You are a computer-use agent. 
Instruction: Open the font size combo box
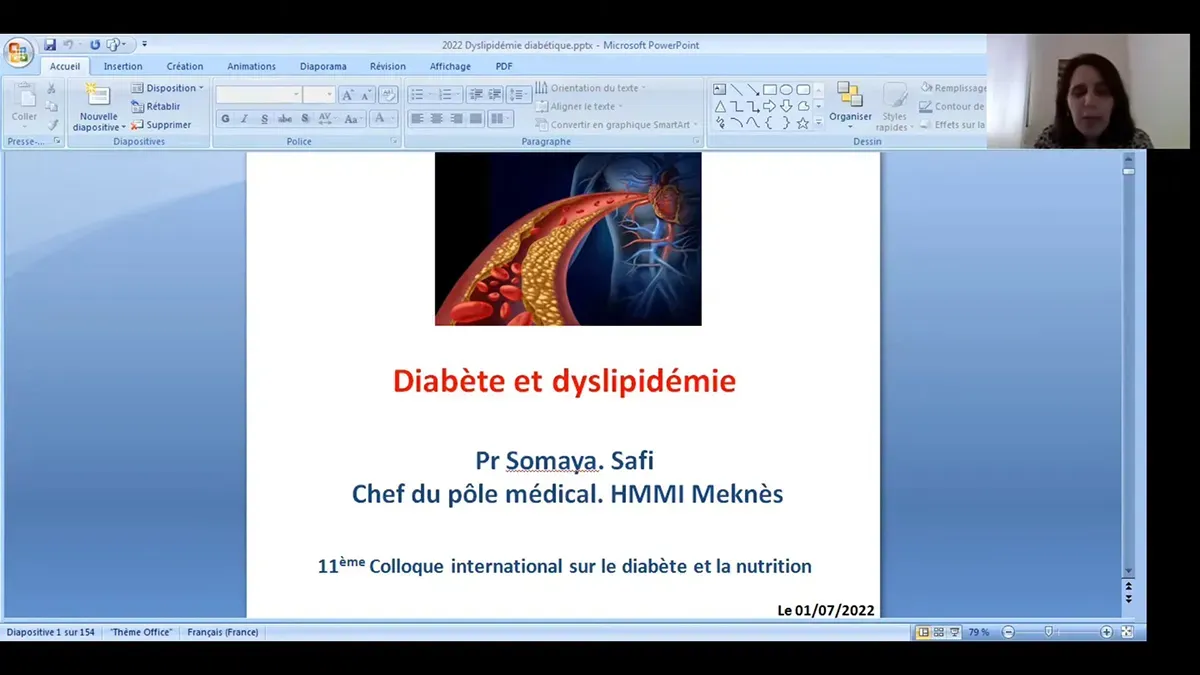318,94
